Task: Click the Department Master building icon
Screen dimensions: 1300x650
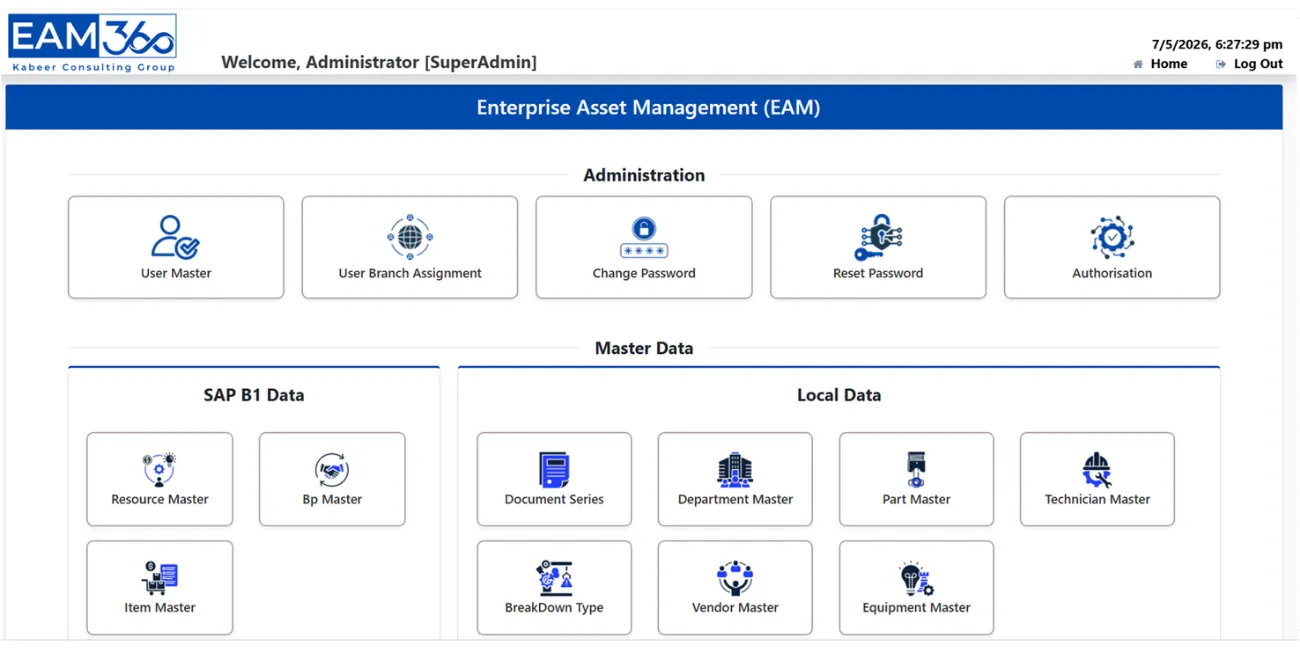Action: 735,470
